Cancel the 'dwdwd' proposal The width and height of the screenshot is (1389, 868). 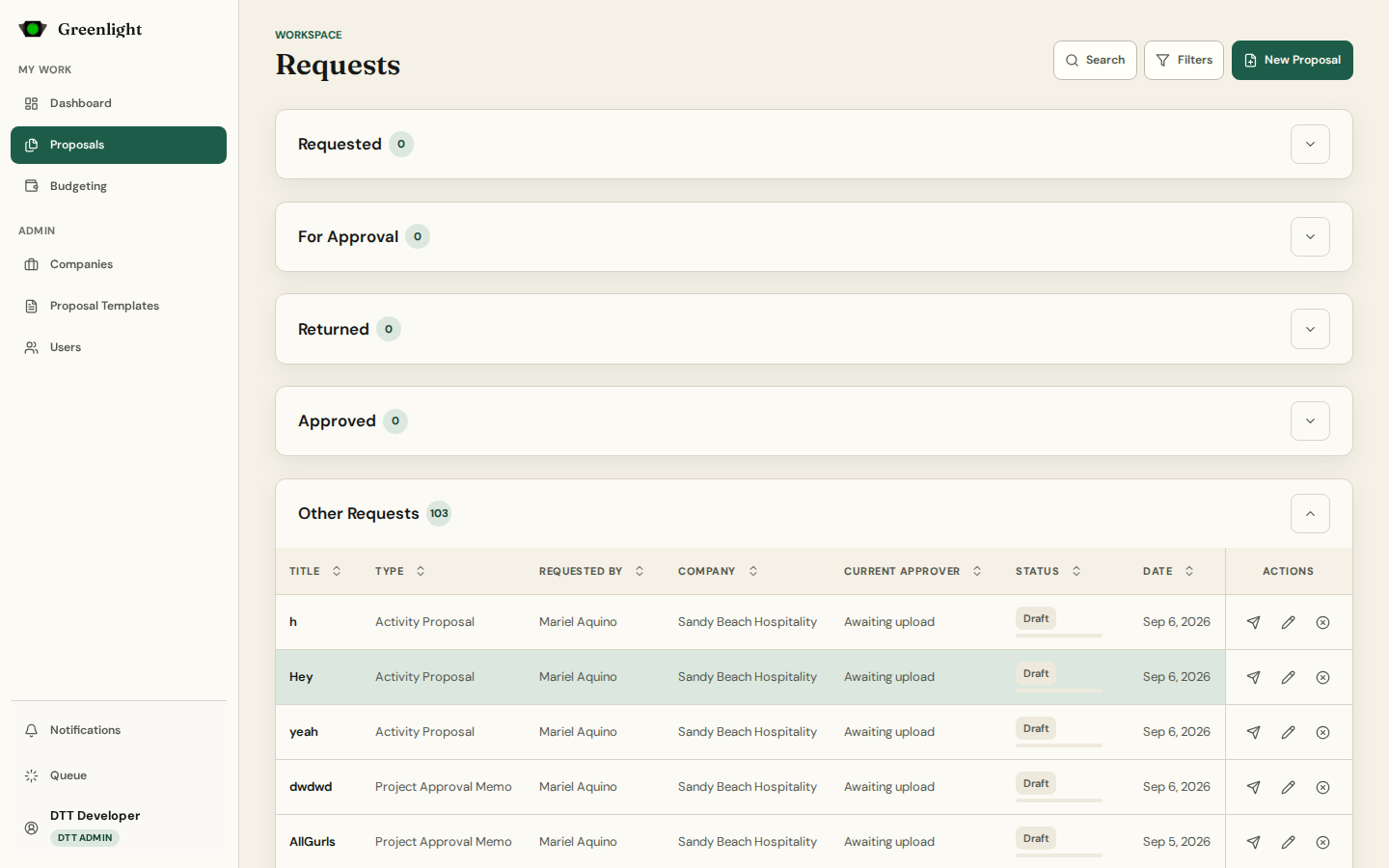(x=1322, y=787)
